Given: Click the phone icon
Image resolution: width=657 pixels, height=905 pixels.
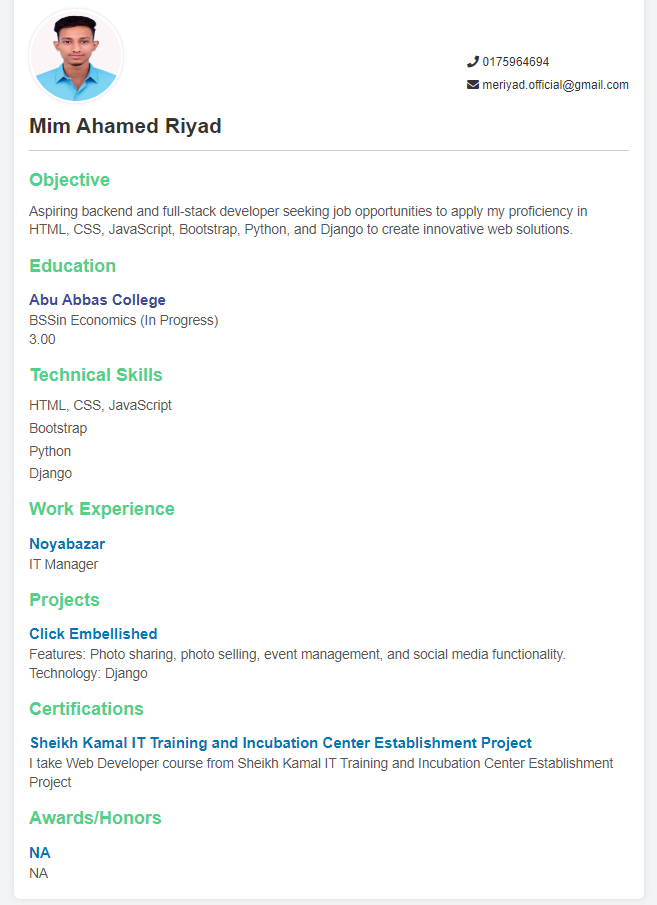Looking at the screenshot, I should 473,62.
